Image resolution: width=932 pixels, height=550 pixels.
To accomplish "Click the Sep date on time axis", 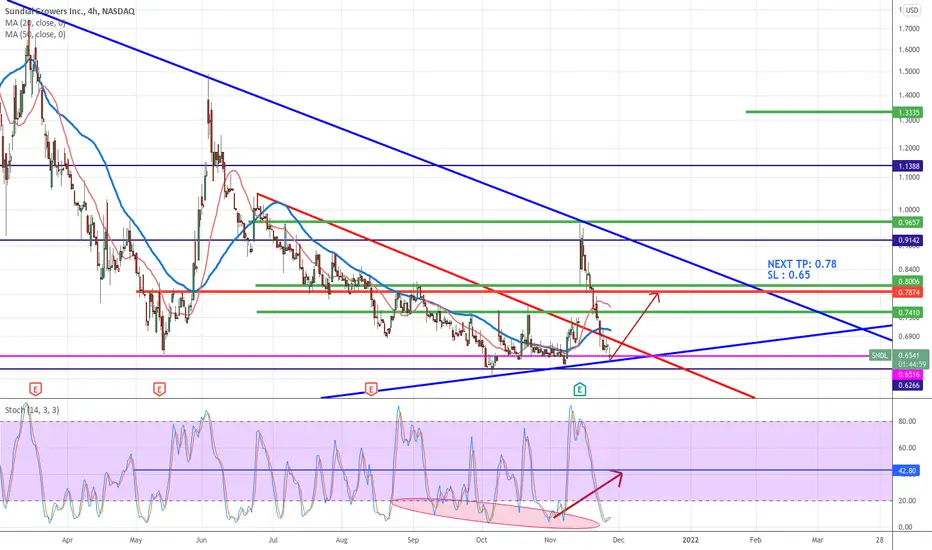I will click(413, 540).
